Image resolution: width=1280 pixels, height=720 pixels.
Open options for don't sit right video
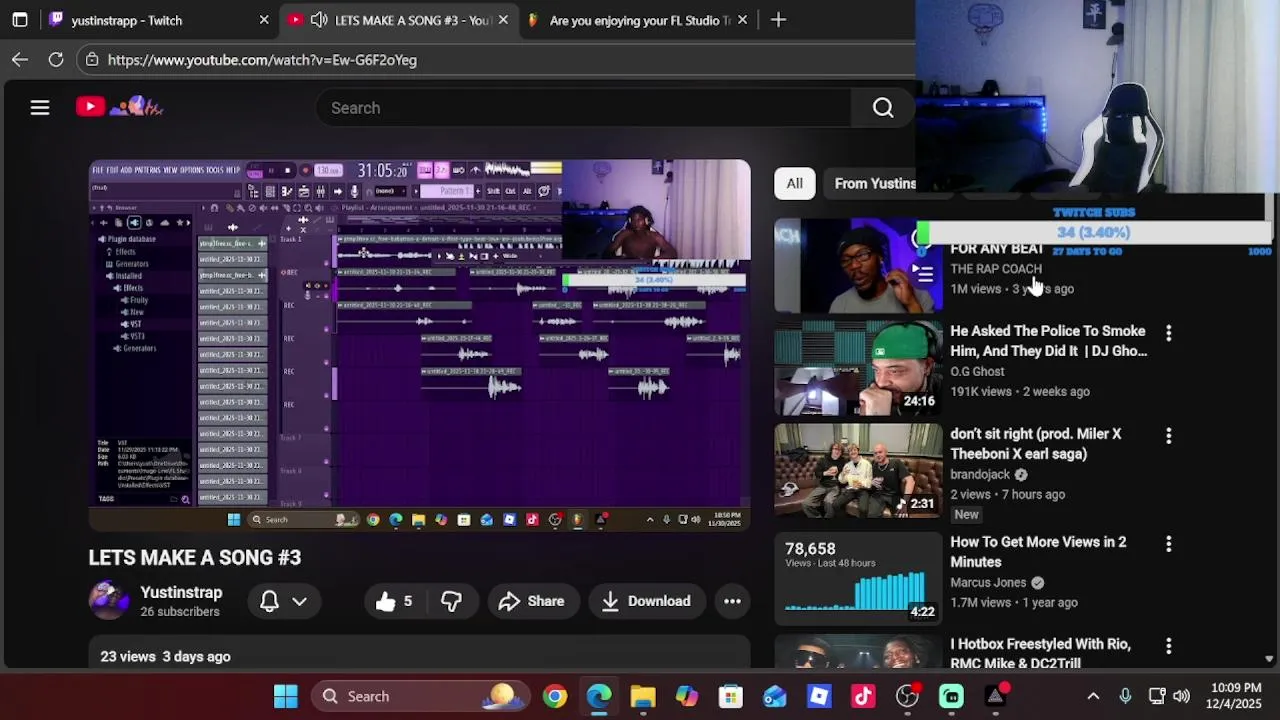point(1168,435)
